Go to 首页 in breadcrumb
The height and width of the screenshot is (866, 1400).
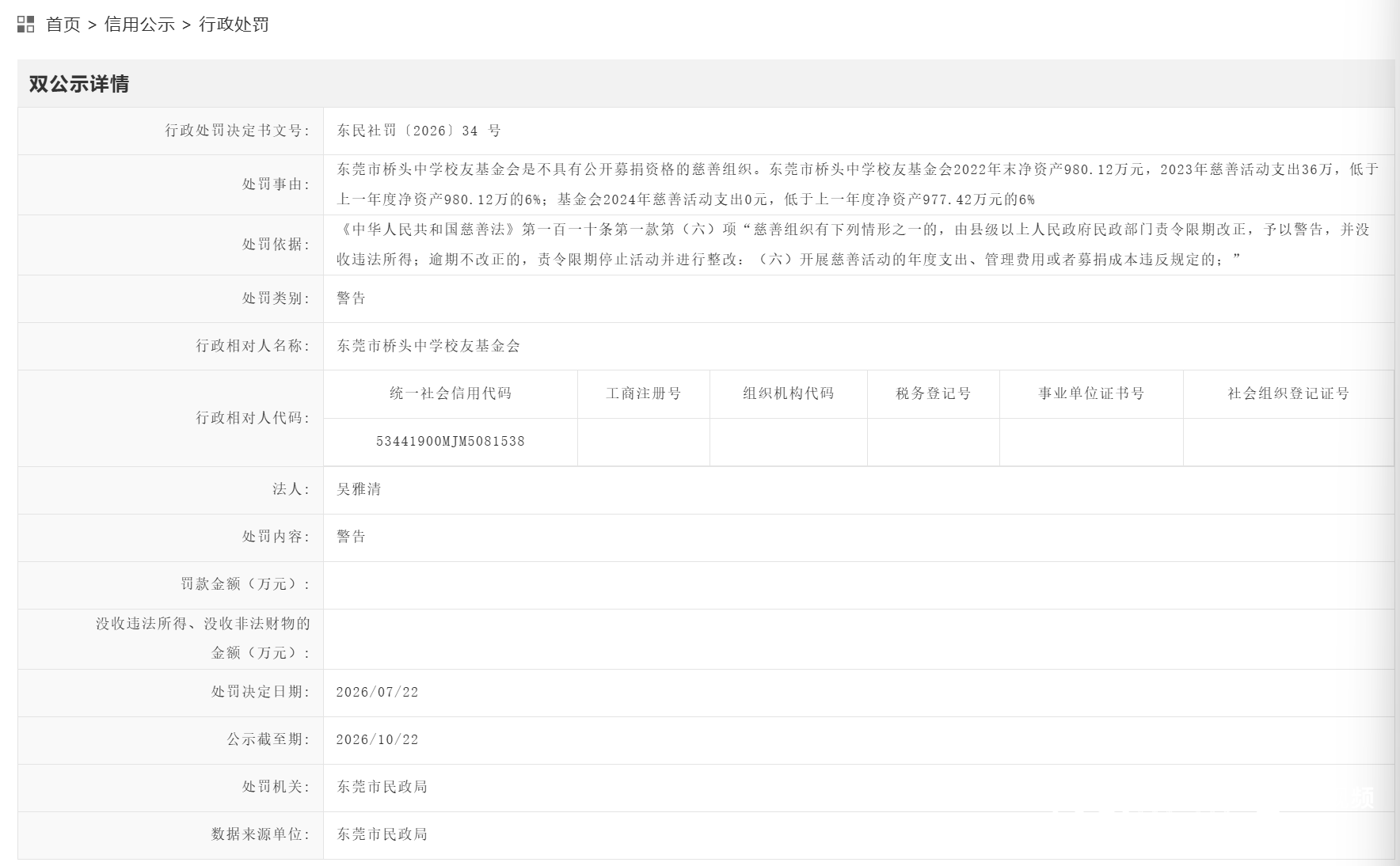(63, 25)
